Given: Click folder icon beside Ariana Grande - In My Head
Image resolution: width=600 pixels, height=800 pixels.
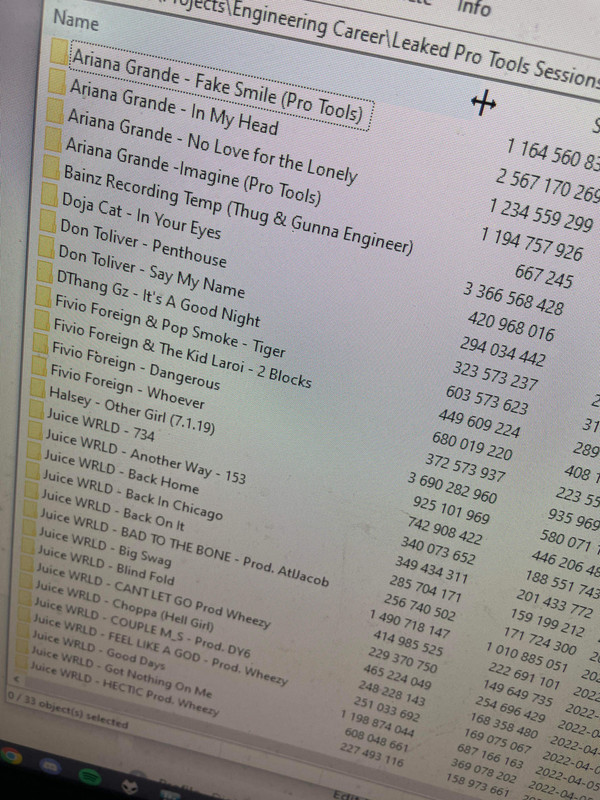Looking at the screenshot, I should [x=57, y=82].
